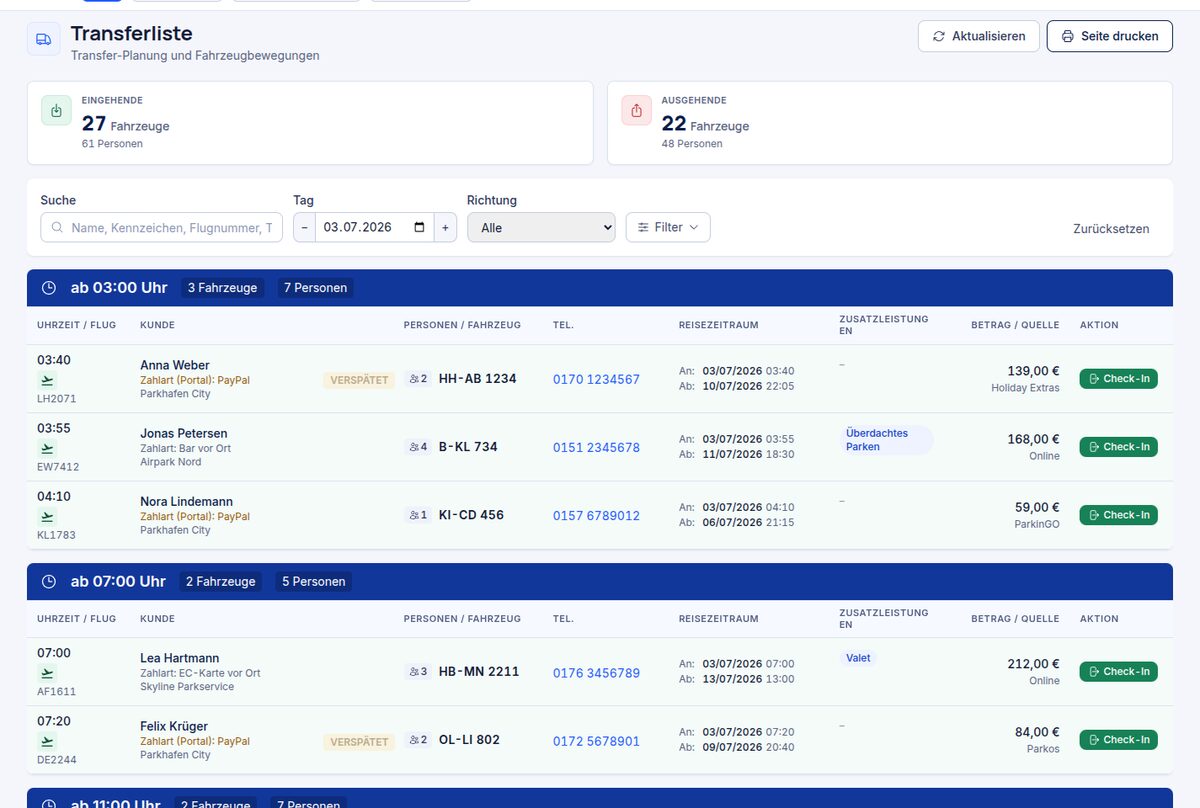Reset filters with Zurücksetzen
Image resolution: width=1200 pixels, height=808 pixels.
coord(1111,229)
